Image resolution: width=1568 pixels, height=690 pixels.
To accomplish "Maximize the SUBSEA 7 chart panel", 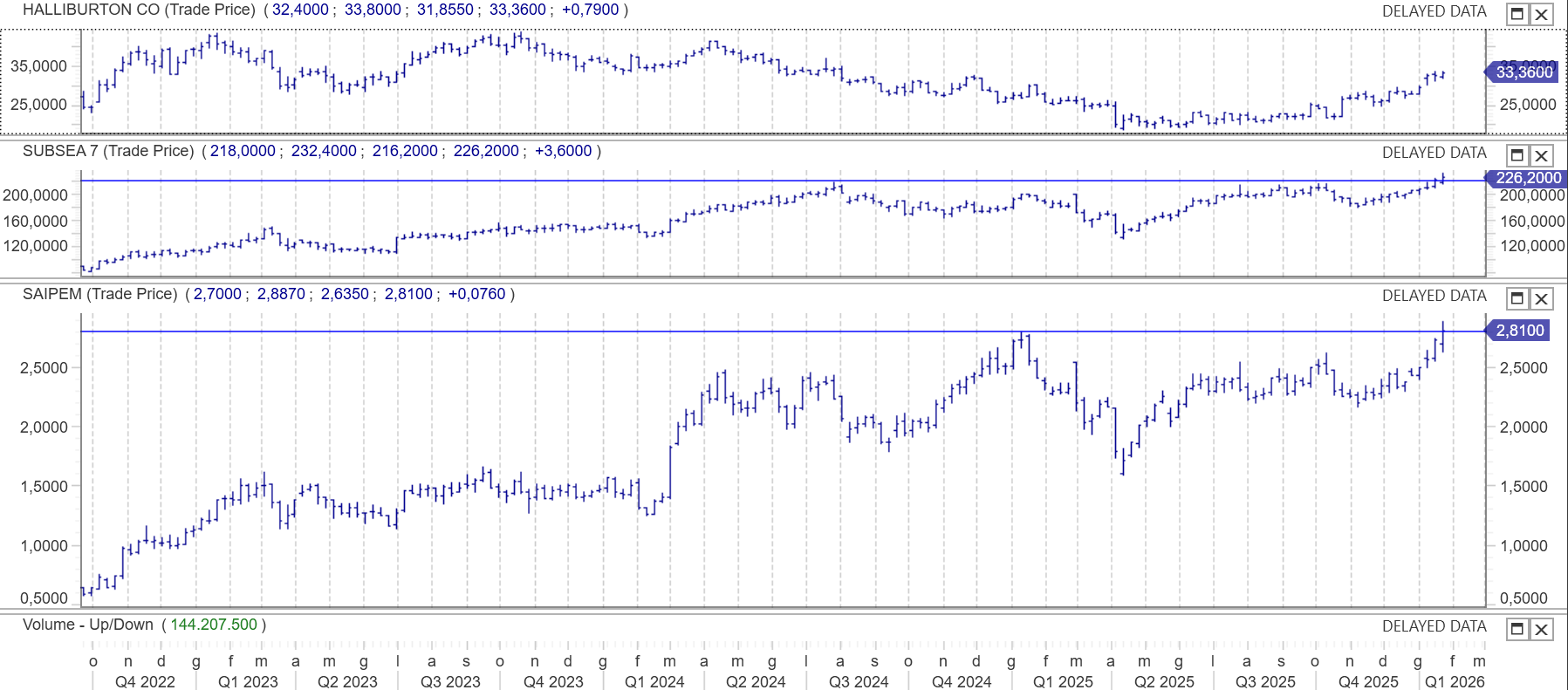I will 1517,155.
